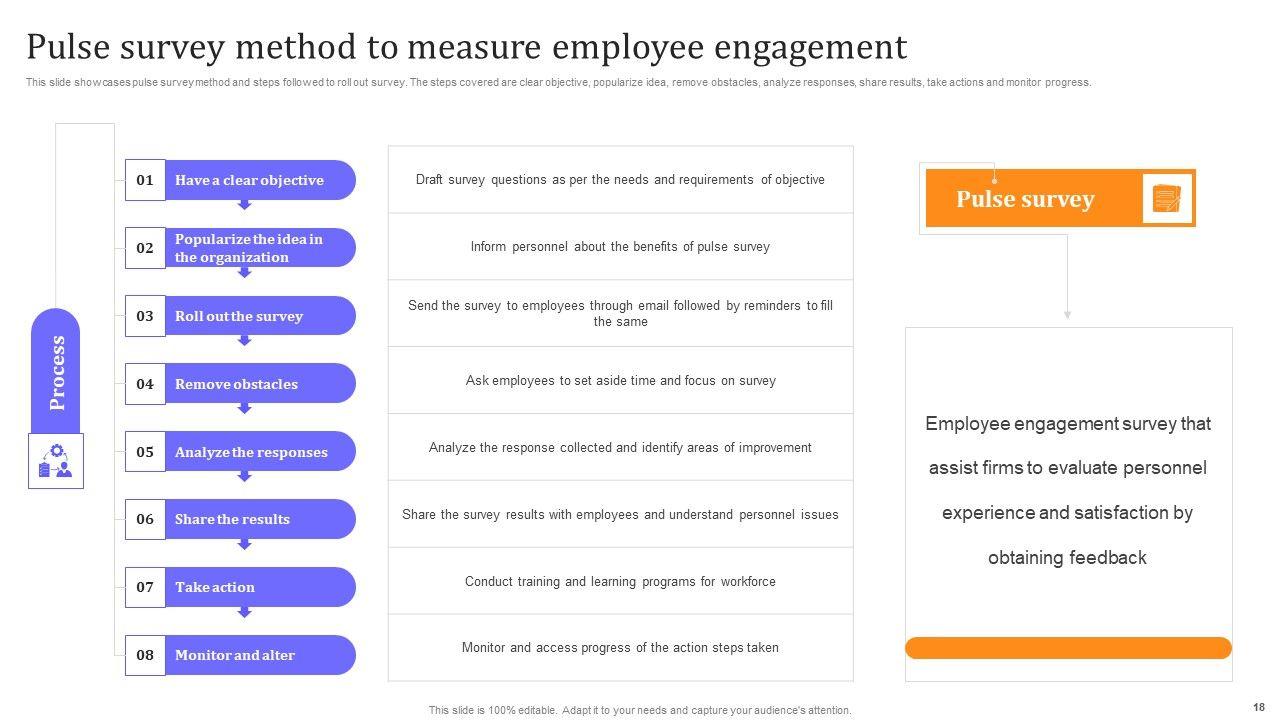Click the 01 step number box
This screenshot has width=1280, height=720.
145,180
